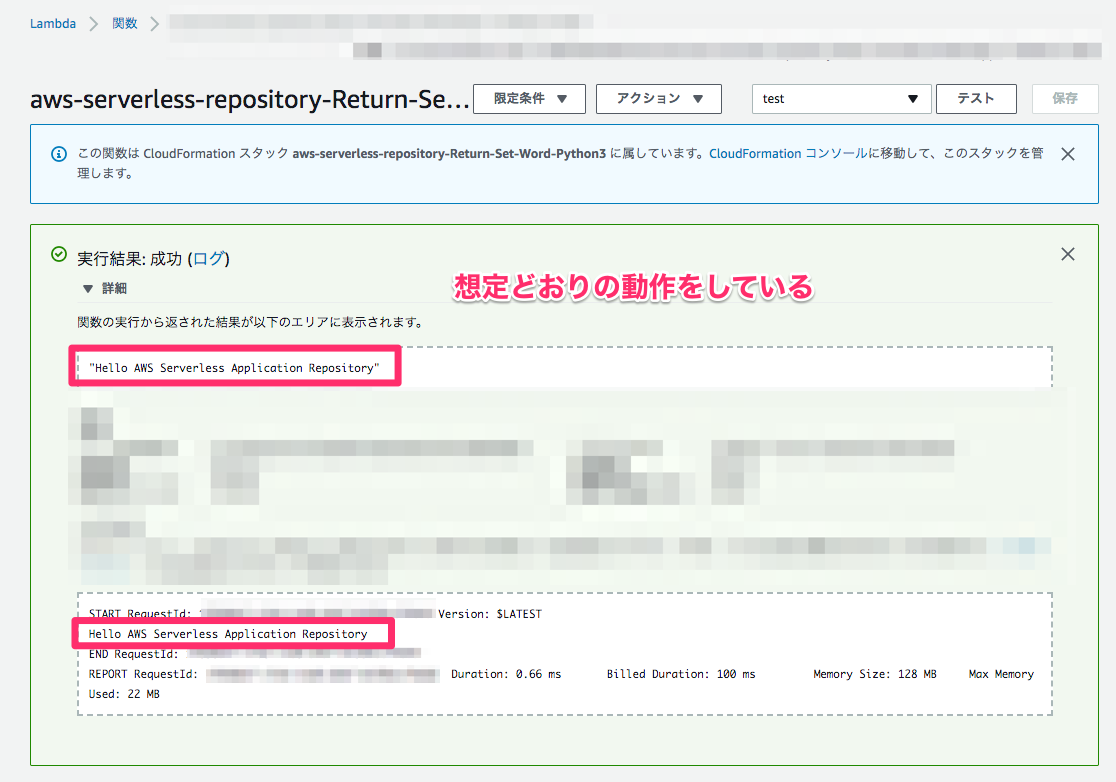Open the アクション dropdown
Viewport: 1116px width, 782px height.
point(658,99)
